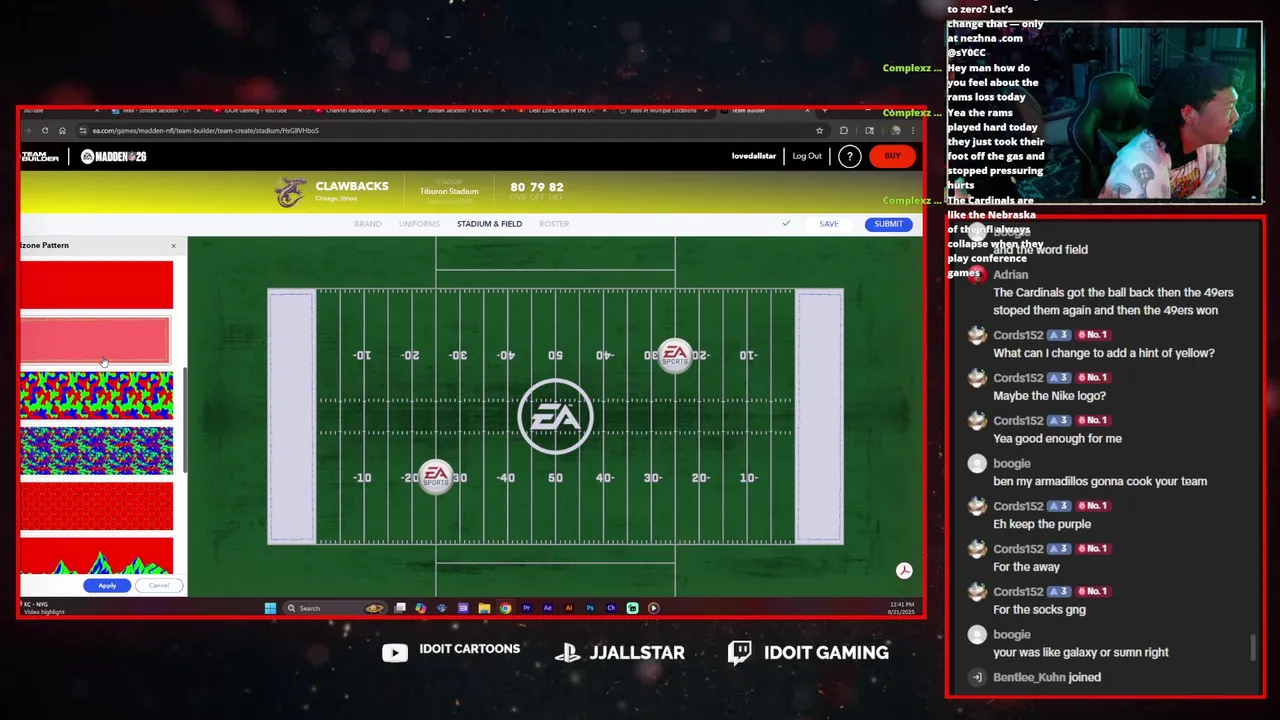This screenshot has width=1280, height=720.
Task: Choose the red green blue camo pattern
Action: click(x=96, y=395)
